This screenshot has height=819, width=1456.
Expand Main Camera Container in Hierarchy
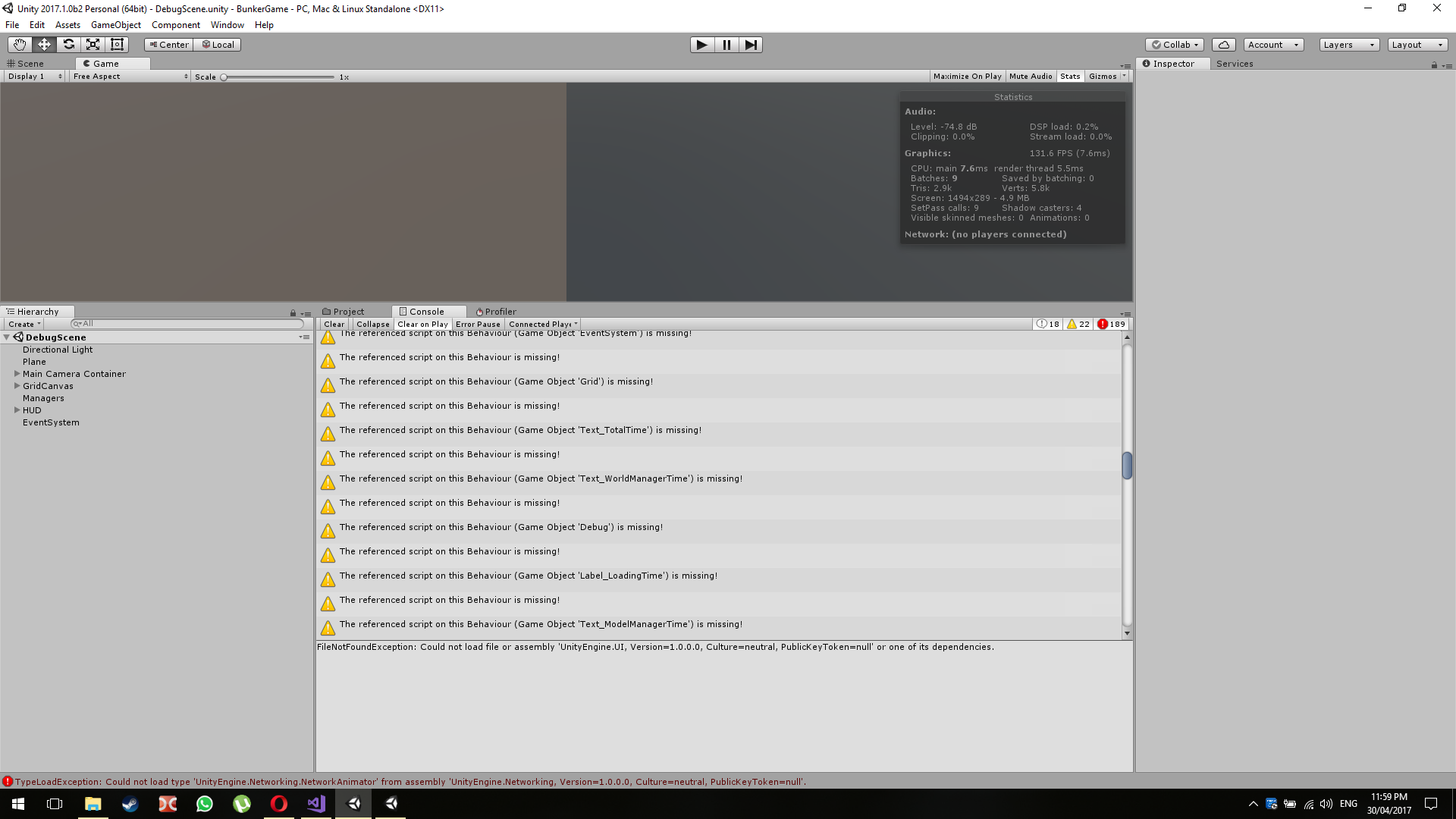coord(17,374)
